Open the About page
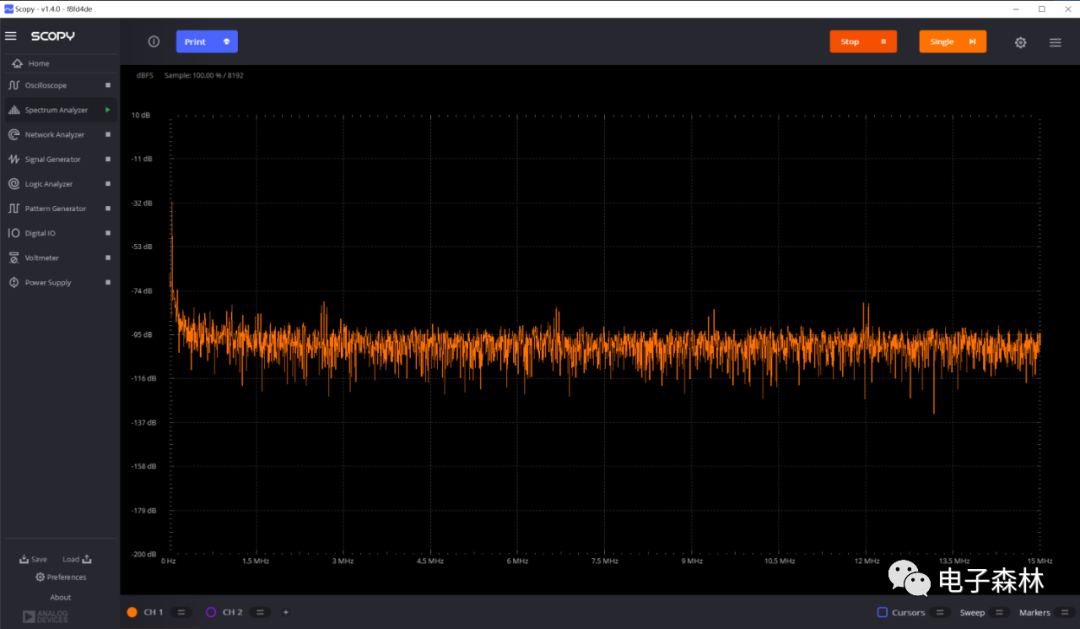This screenshot has width=1080, height=629. (x=61, y=597)
